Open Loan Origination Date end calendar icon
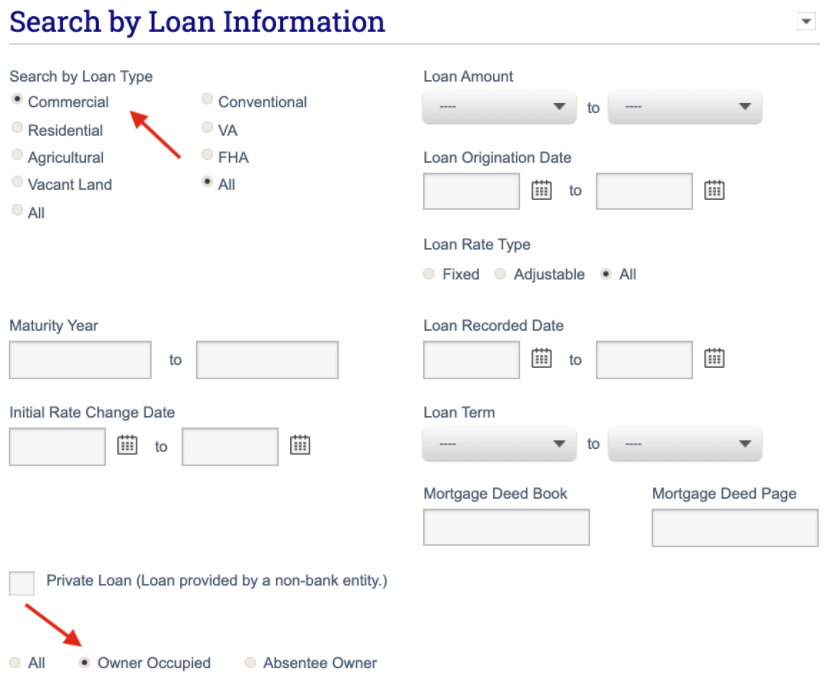 click(714, 190)
